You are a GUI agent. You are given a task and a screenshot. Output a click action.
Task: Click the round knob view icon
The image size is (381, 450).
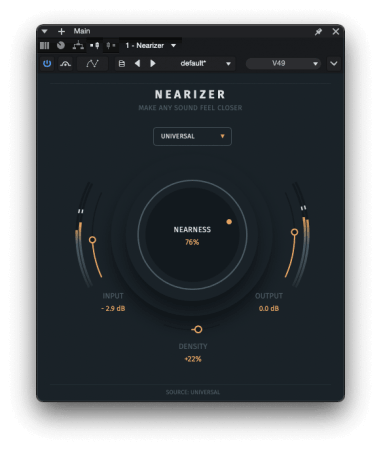coord(61,45)
